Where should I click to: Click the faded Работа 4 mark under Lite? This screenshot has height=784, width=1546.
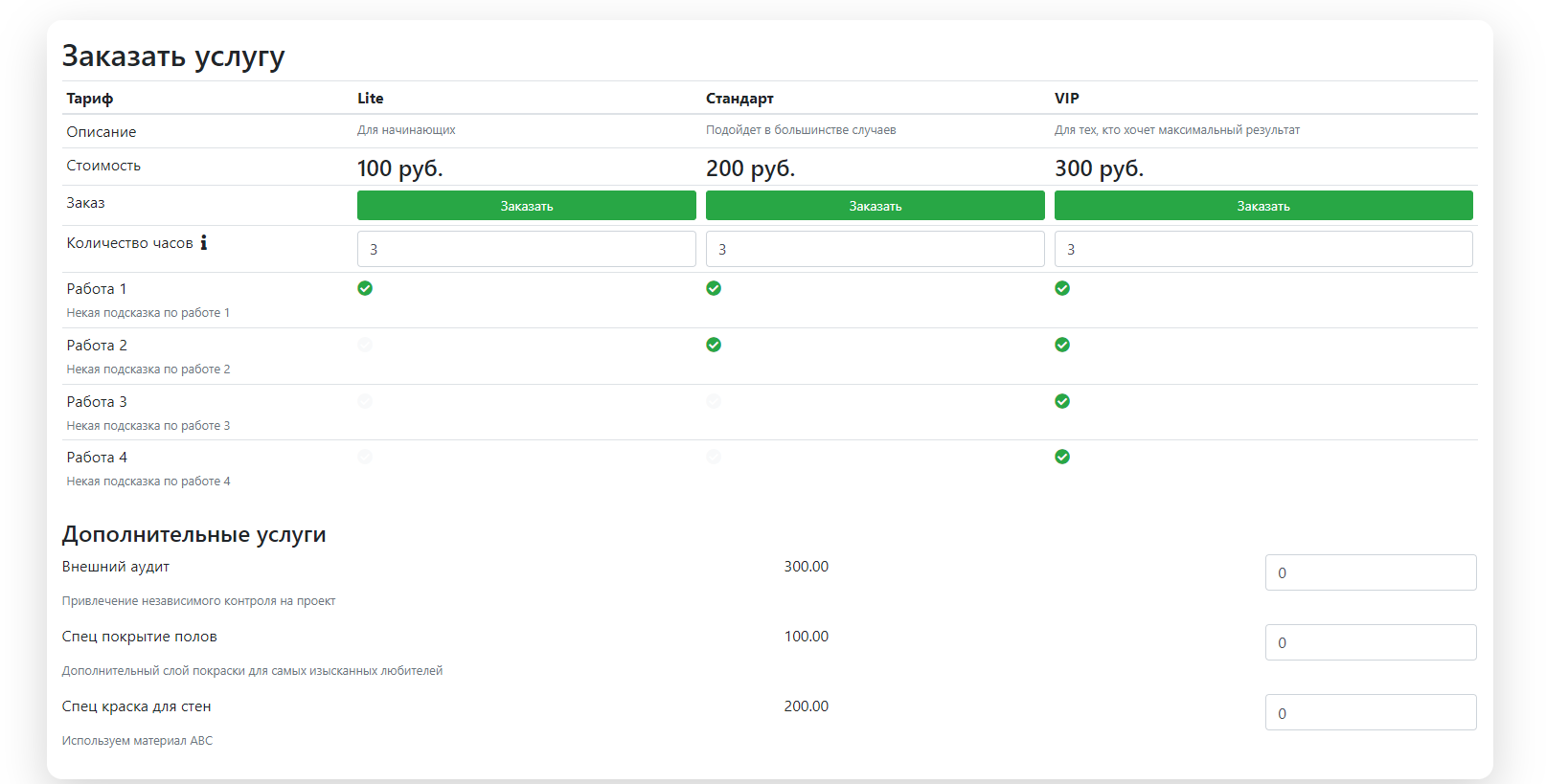coord(365,457)
